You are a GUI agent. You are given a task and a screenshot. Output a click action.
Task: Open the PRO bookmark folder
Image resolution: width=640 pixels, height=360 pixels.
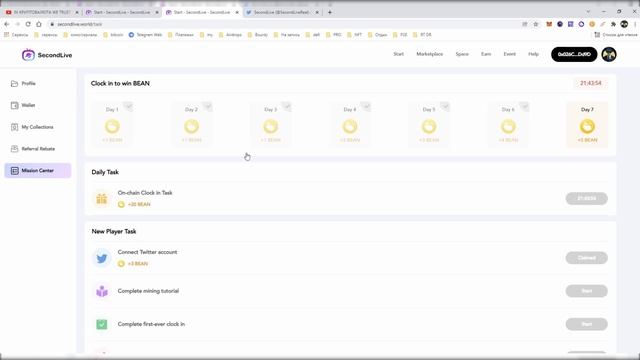point(333,35)
